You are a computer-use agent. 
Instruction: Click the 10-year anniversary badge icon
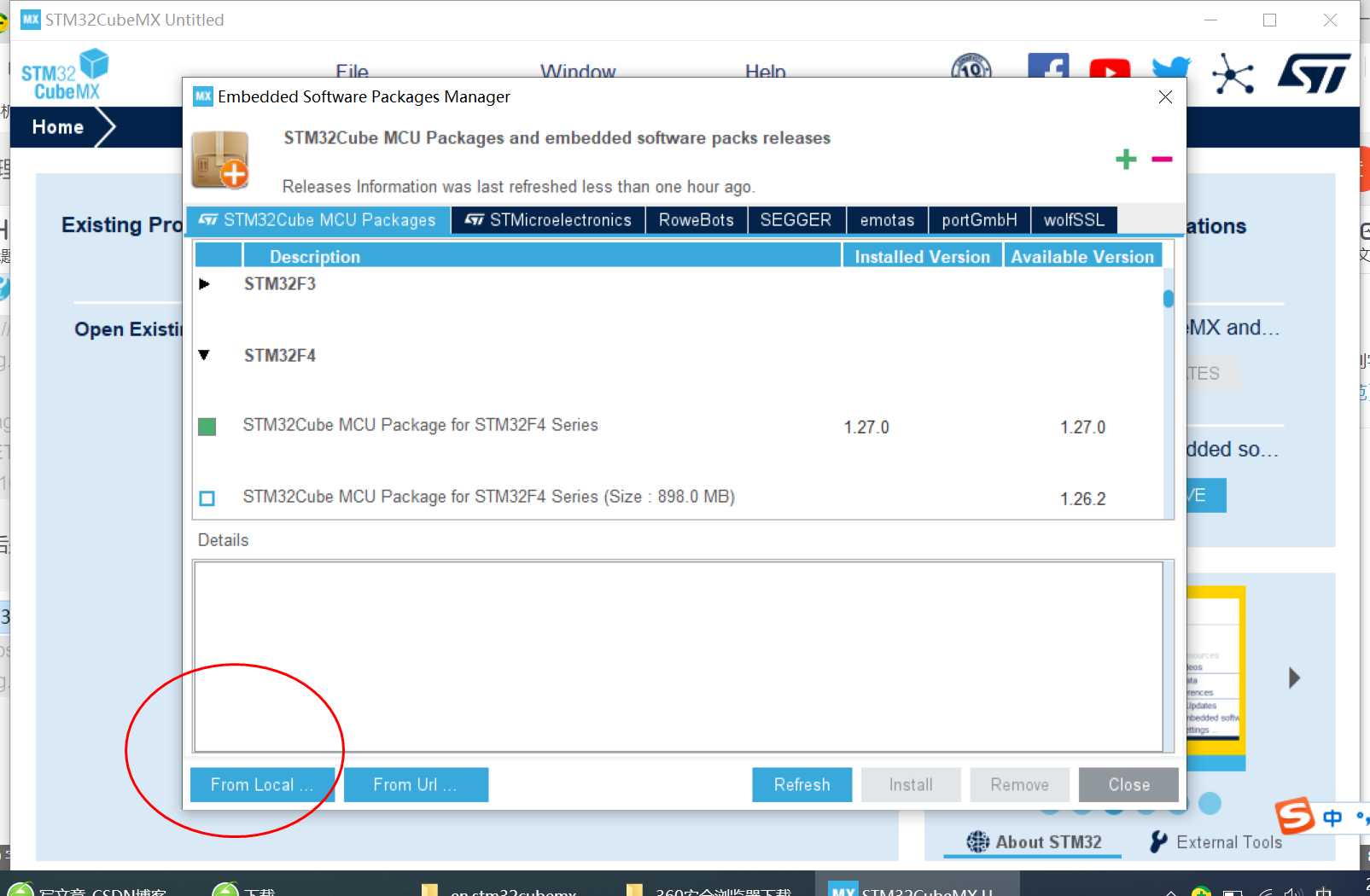click(971, 66)
